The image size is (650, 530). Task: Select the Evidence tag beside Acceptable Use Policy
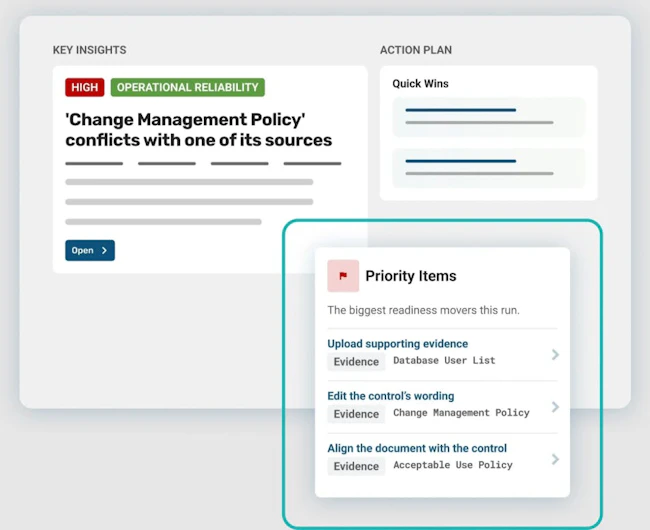point(356,466)
